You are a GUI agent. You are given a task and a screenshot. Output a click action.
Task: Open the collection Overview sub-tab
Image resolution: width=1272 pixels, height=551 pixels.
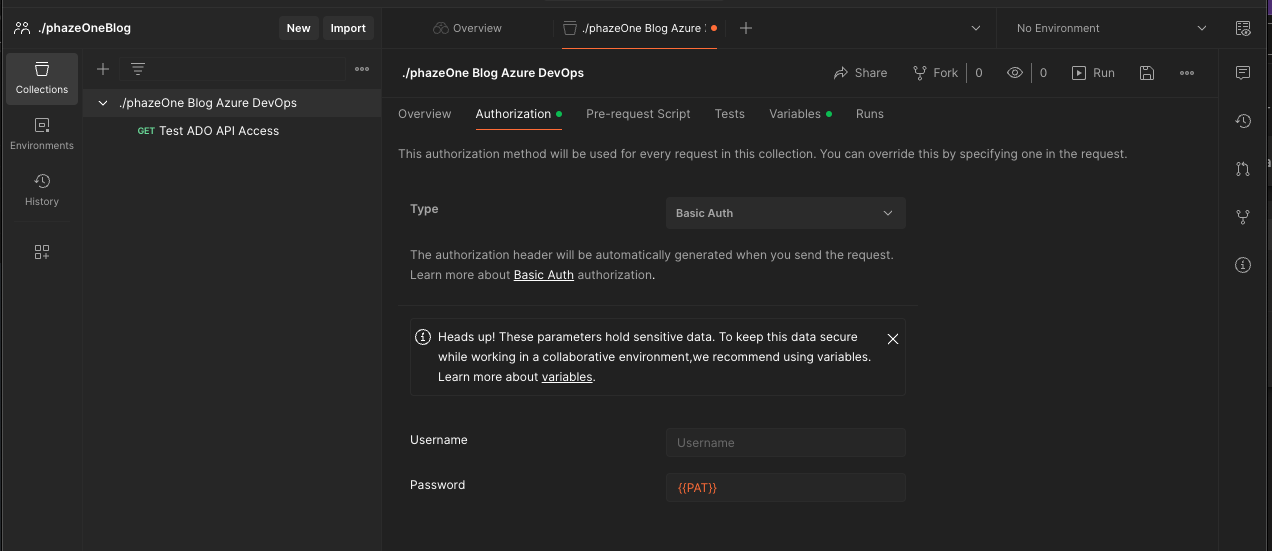425,114
